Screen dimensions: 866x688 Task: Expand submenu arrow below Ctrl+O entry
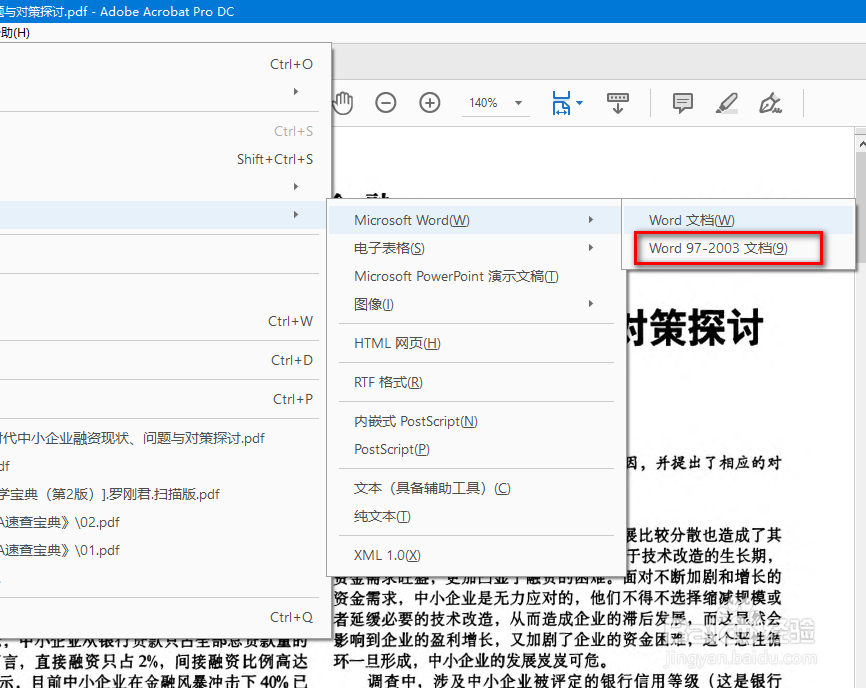pos(296,92)
